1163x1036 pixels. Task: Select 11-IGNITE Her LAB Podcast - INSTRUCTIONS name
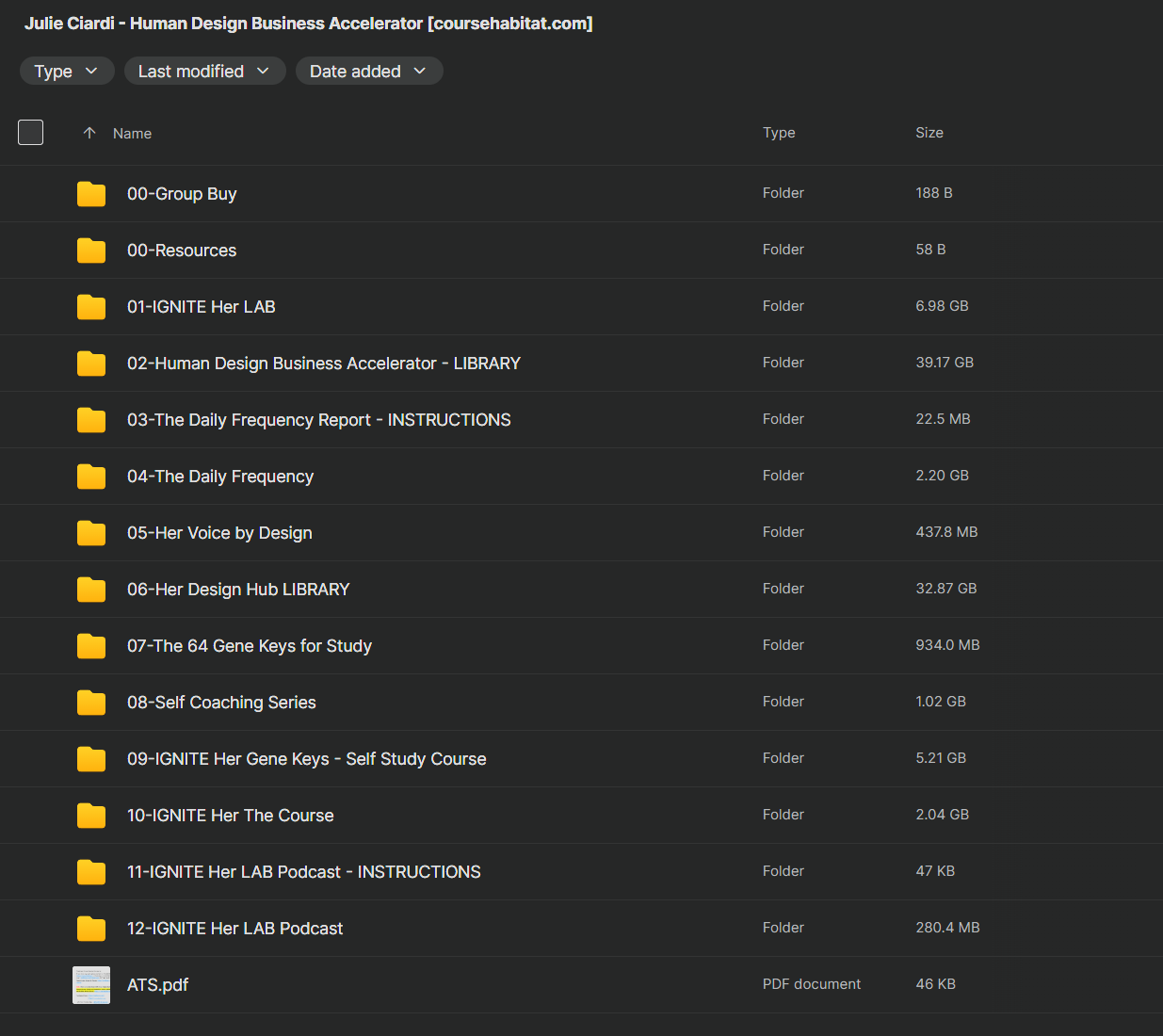point(304,872)
